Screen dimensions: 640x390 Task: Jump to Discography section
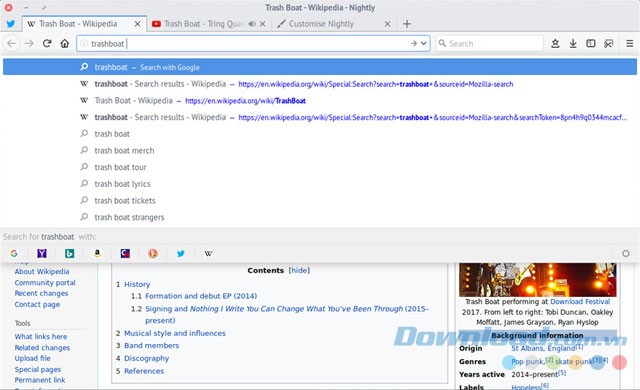pos(146,358)
